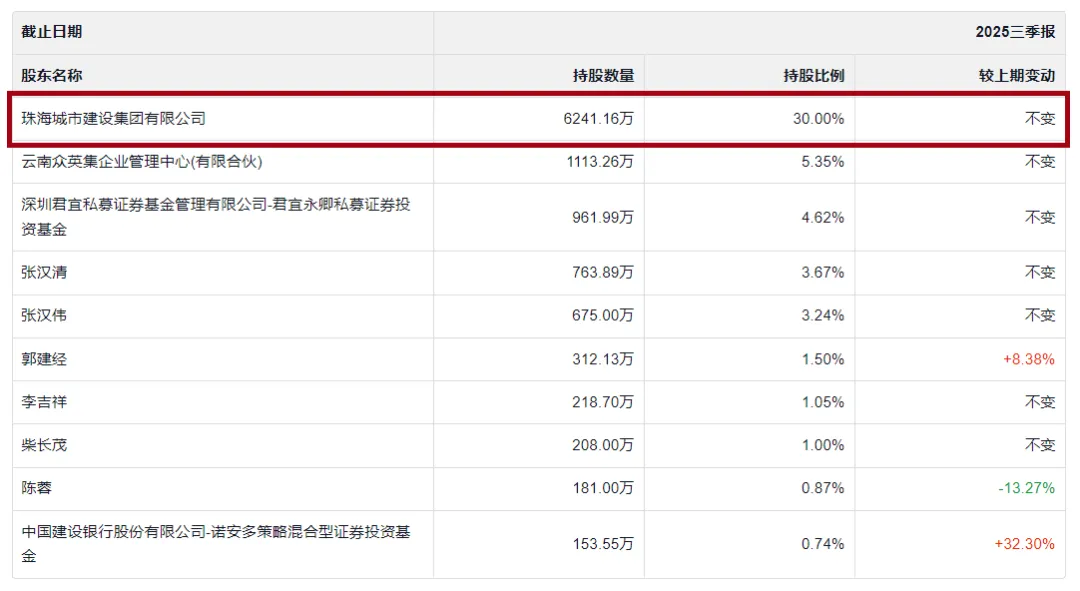Click the 股东名称 column header
Viewport: 1080px width, 591px height.
click(x=52, y=75)
